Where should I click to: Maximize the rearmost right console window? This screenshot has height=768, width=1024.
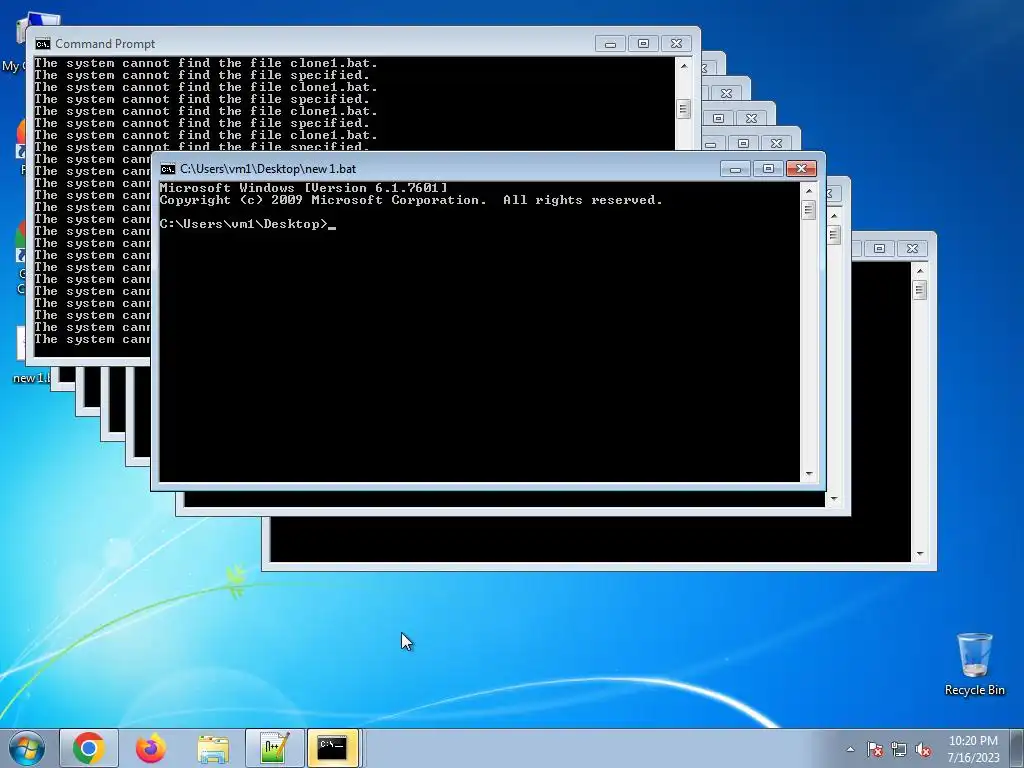click(x=879, y=248)
